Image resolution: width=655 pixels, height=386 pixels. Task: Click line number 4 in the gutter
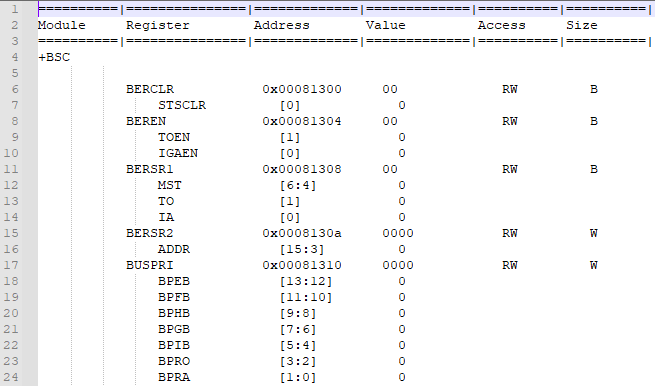point(15,57)
